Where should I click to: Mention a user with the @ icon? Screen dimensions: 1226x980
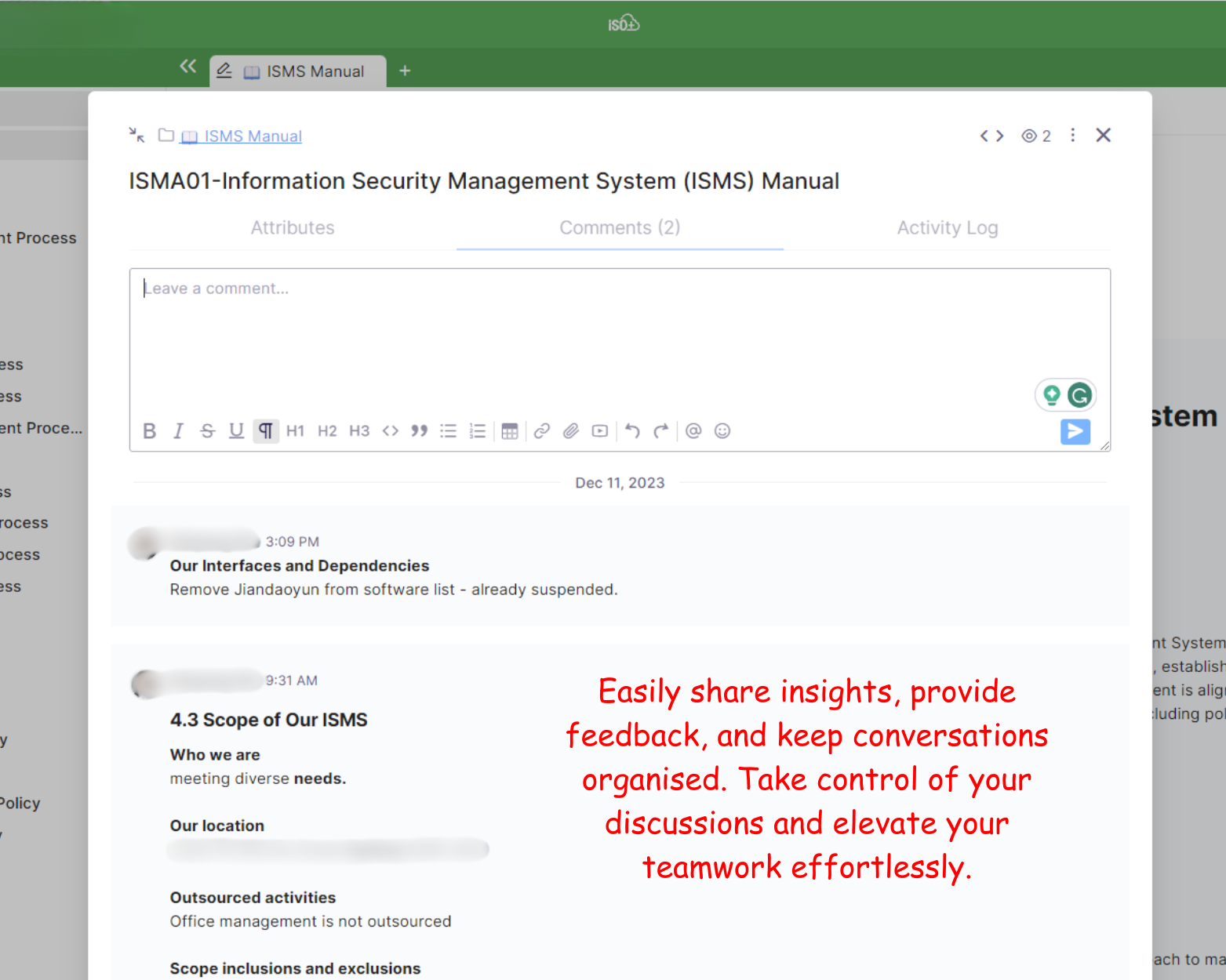(x=693, y=431)
